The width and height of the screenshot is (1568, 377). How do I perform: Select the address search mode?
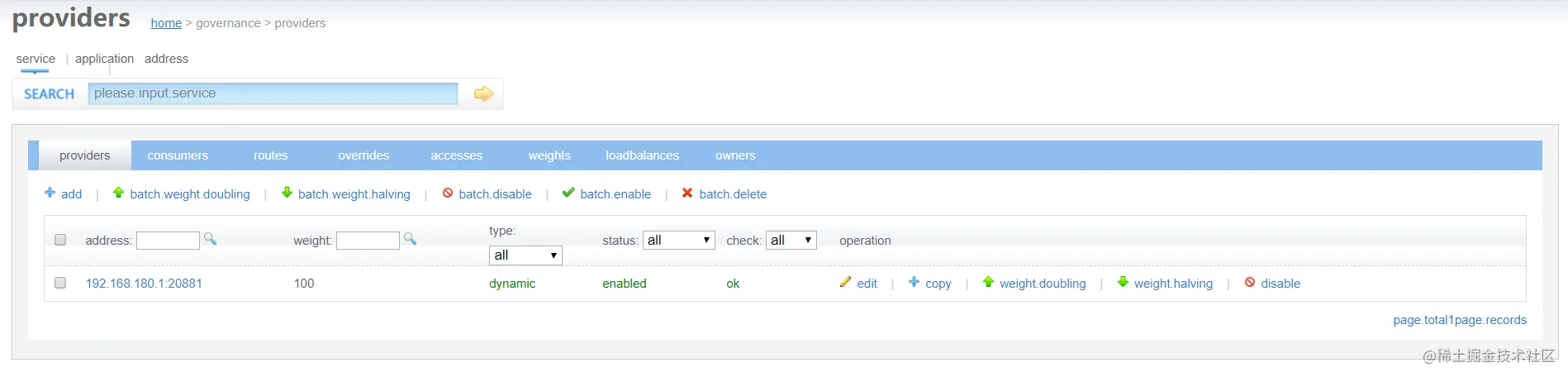pyautogui.click(x=166, y=59)
